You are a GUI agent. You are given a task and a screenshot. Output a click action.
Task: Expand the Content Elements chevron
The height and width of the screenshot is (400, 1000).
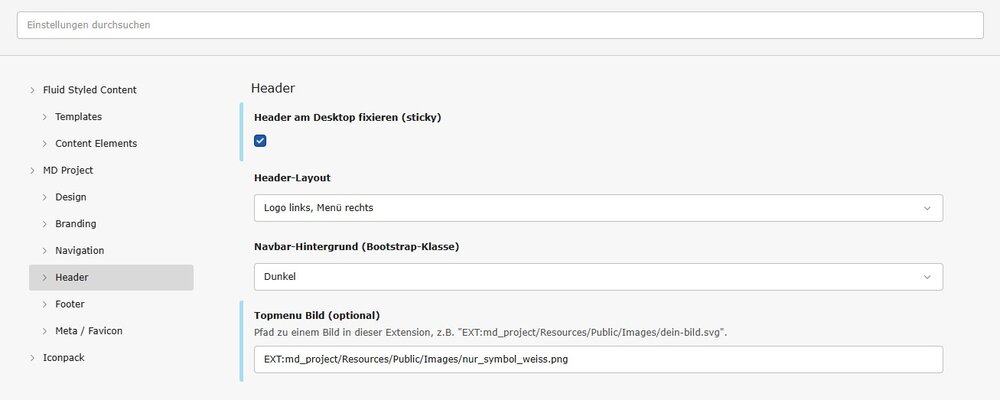click(44, 144)
